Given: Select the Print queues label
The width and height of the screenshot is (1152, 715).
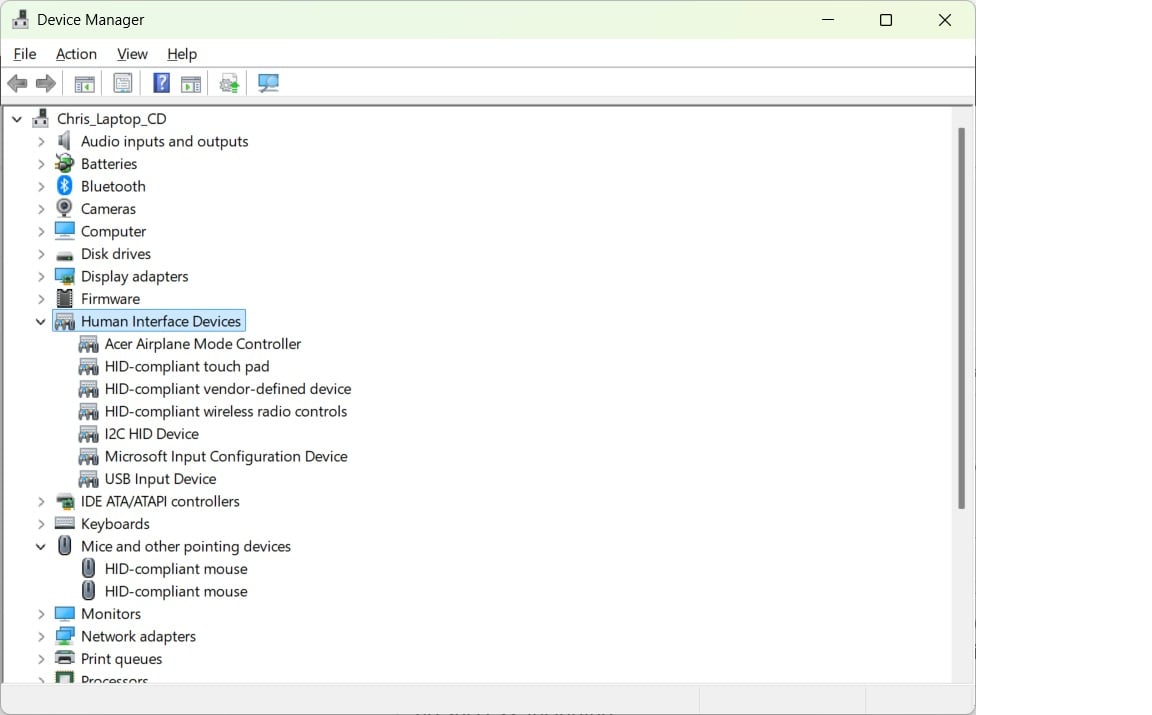Looking at the screenshot, I should (121, 658).
